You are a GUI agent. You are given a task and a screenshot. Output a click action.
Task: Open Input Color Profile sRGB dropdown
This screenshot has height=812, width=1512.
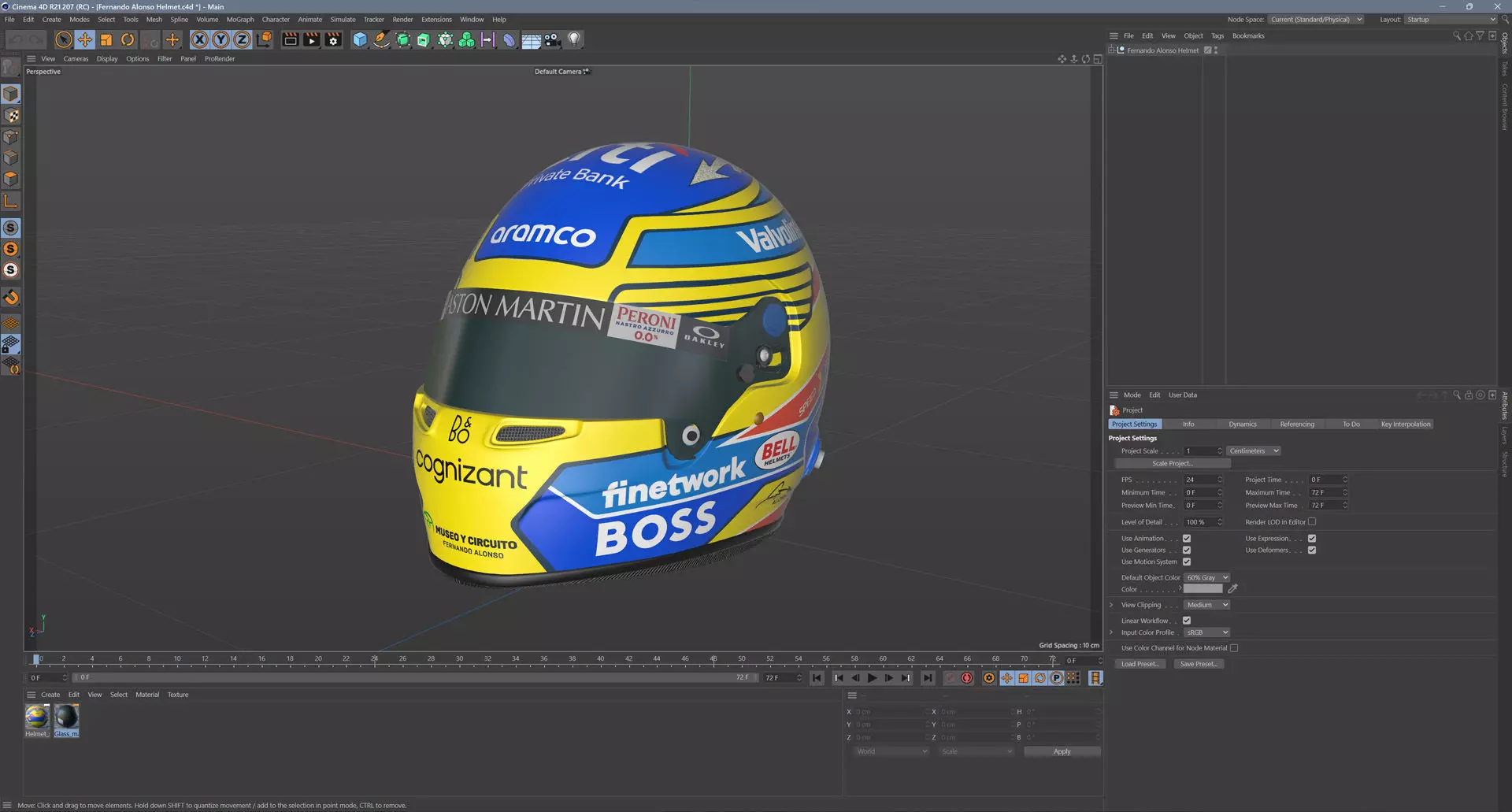coord(1206,633)
